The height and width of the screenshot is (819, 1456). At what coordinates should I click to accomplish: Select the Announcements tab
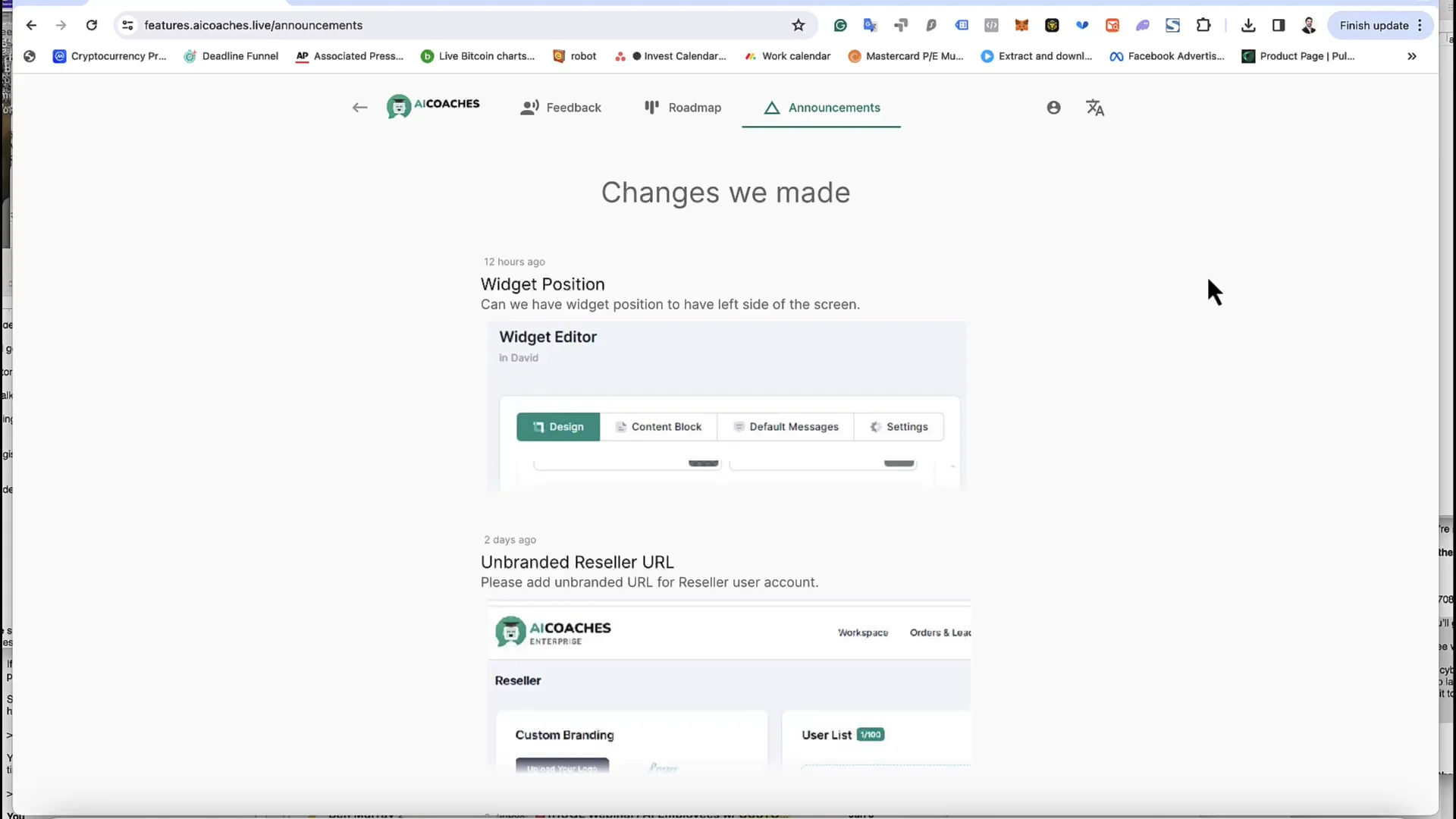pos(821,108)
